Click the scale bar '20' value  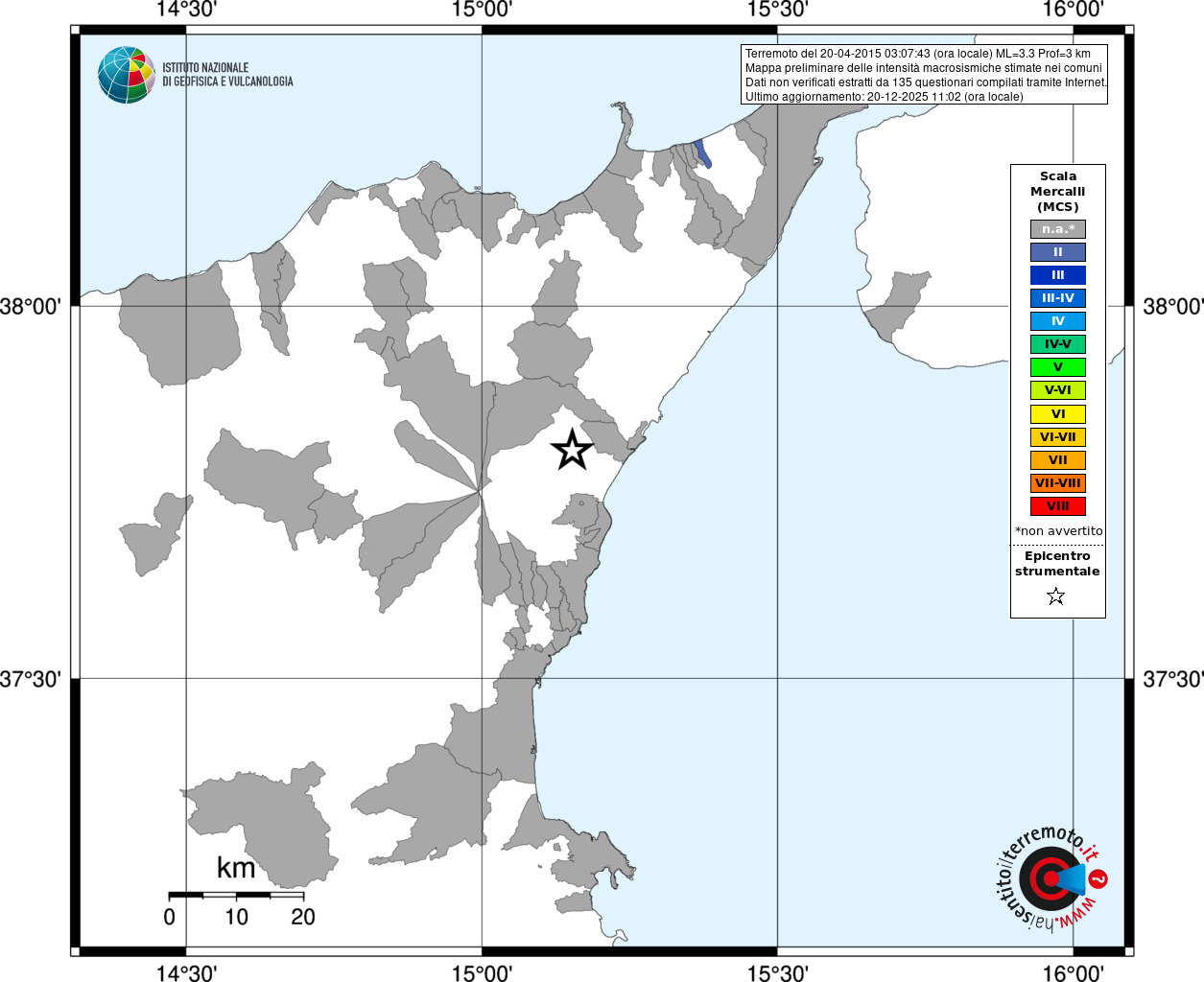[303, 917]
